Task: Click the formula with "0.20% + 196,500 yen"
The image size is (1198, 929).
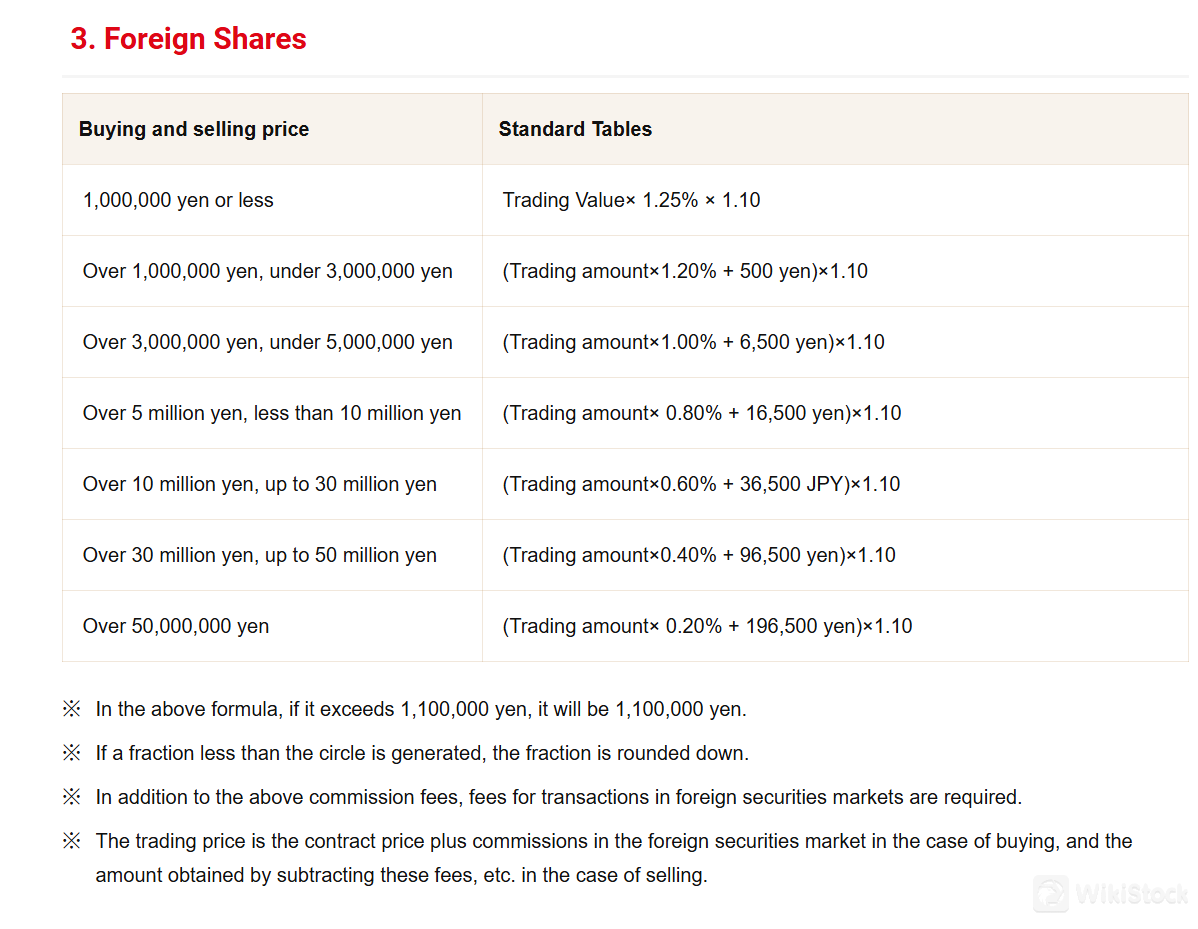Action: pyautogui.click(x=707, y=626)
